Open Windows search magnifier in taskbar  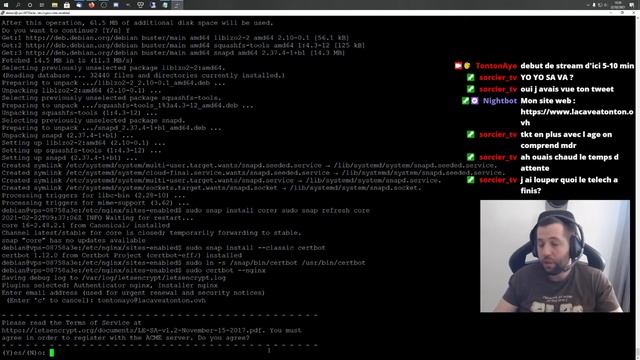18,5
